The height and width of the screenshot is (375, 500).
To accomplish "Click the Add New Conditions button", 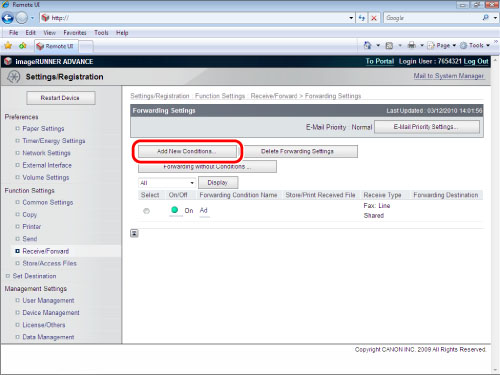I will point(187,151).
